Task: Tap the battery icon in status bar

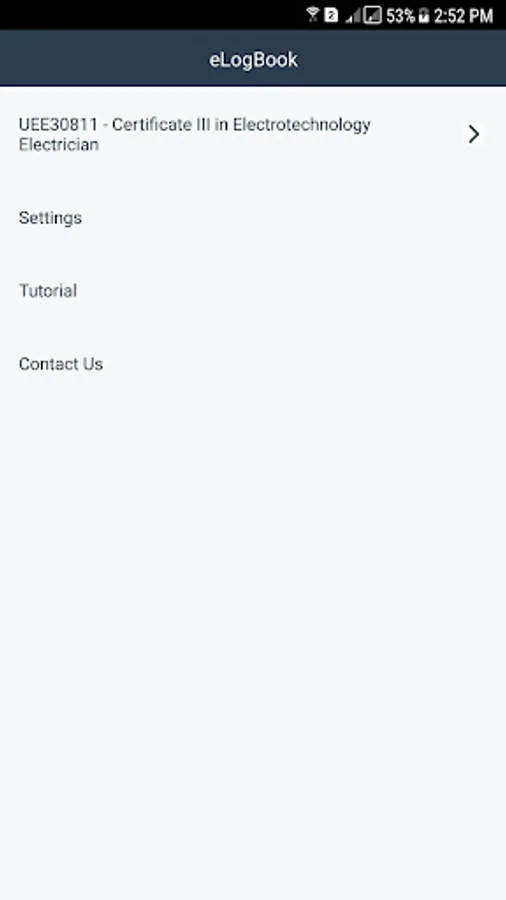Action: point(423,15)
